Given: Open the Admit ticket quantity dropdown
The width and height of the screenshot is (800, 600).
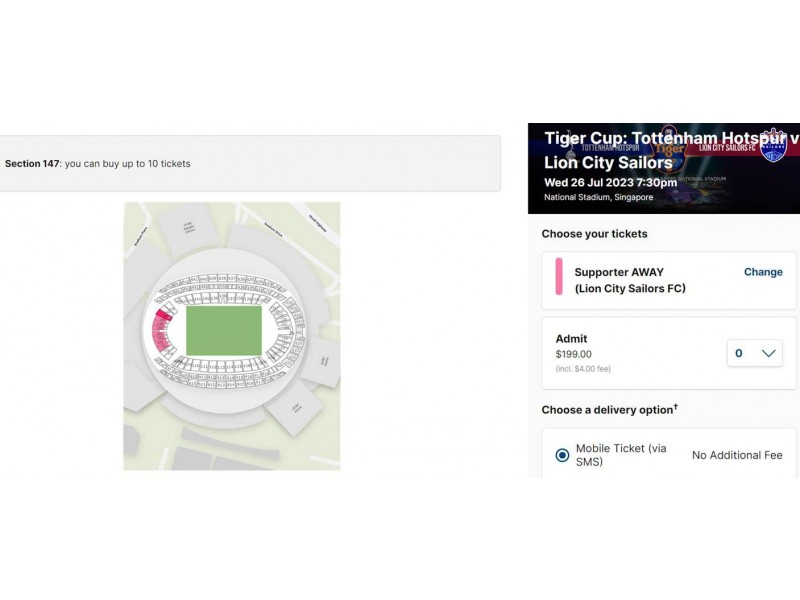Looking at the screenshot, I should tap(755, 353).
